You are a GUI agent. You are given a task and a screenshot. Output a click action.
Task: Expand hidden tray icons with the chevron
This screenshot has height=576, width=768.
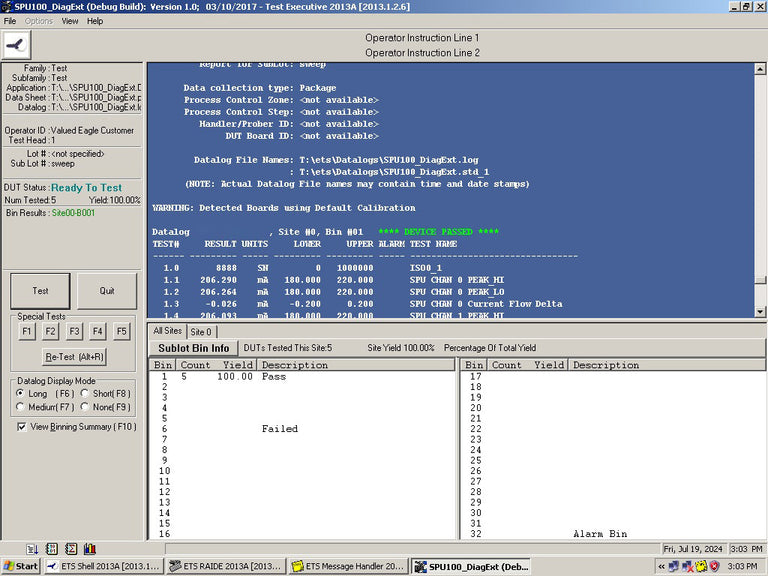[x=661, y=566]
